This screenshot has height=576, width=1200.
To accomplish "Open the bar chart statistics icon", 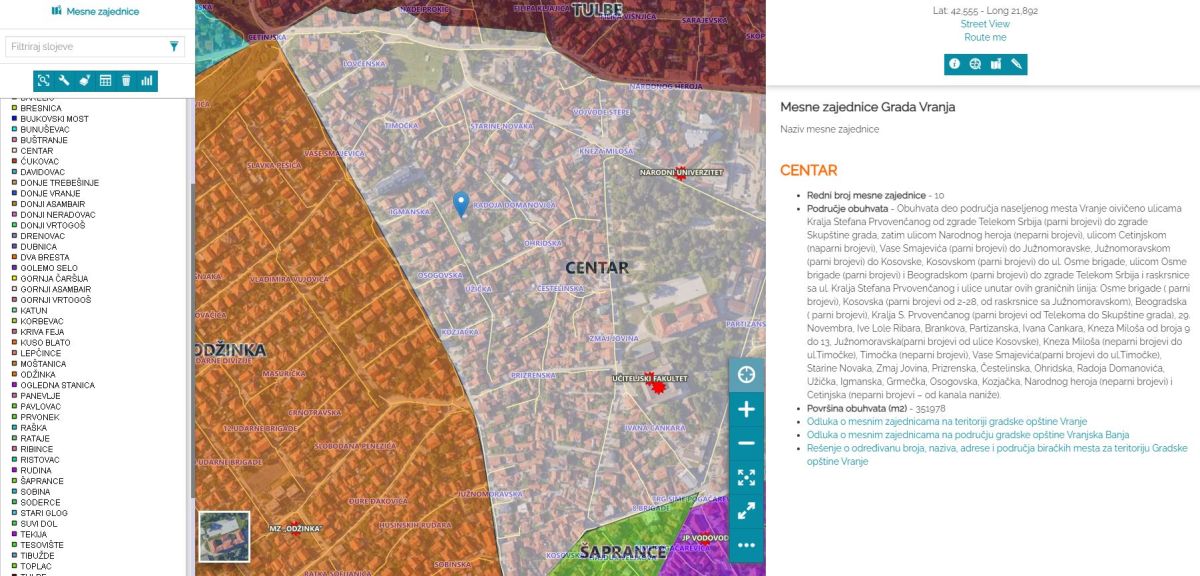I will point(147,81).
